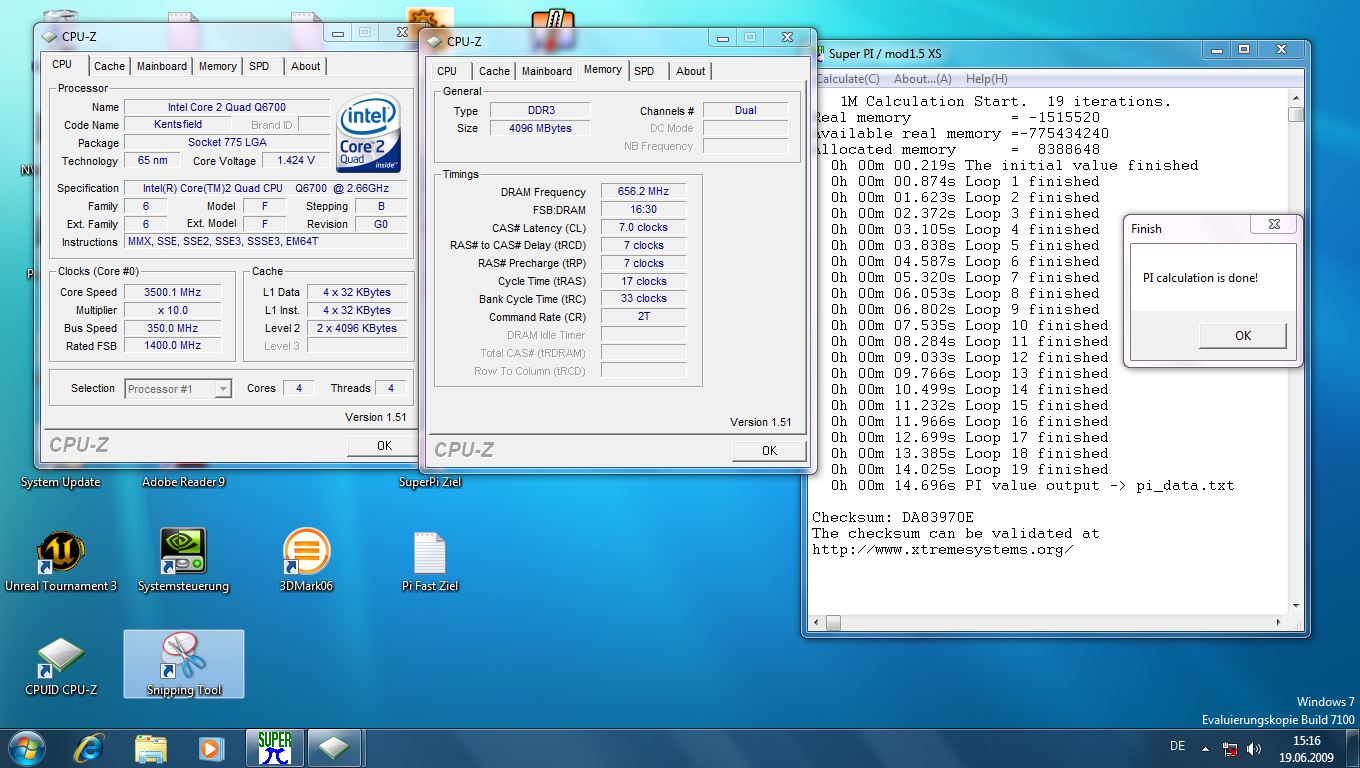This screenshot has width=1360, height=768.
Task: Click the Rated FSB value 1400.0 MHz
Action: pyautogui.click(x=172, y=345)
